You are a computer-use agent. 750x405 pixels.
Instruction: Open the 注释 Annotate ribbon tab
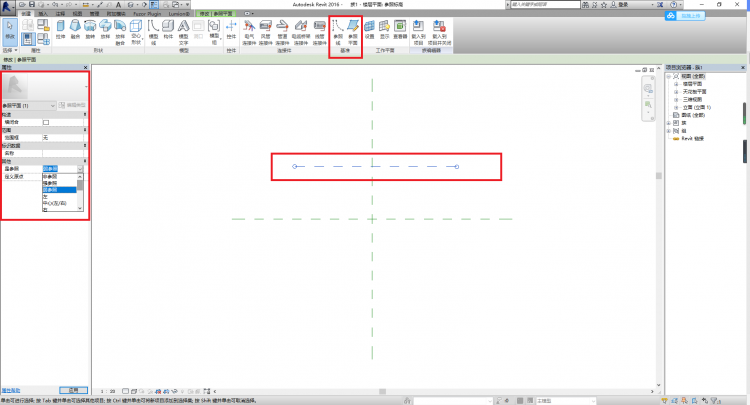coord(60,14)
